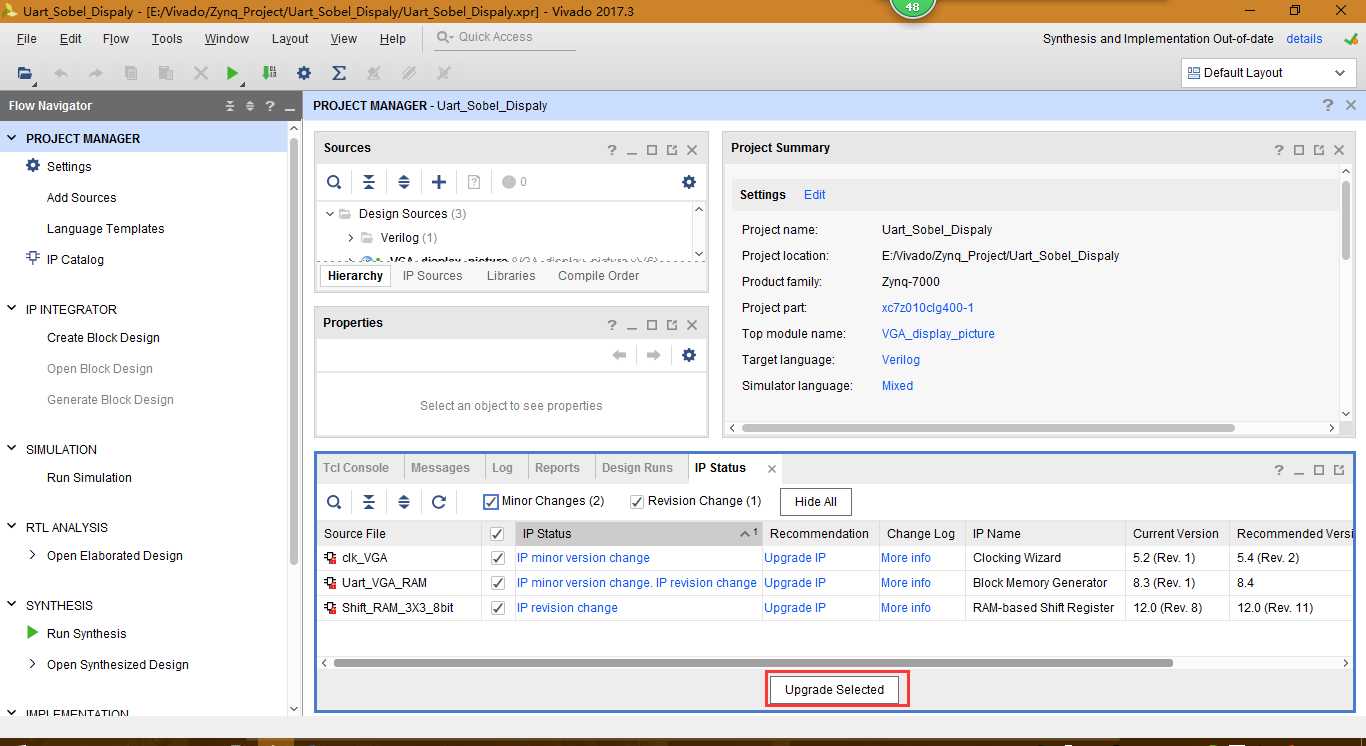
Task: Switch to Messages tab
Action: point(440,468)
